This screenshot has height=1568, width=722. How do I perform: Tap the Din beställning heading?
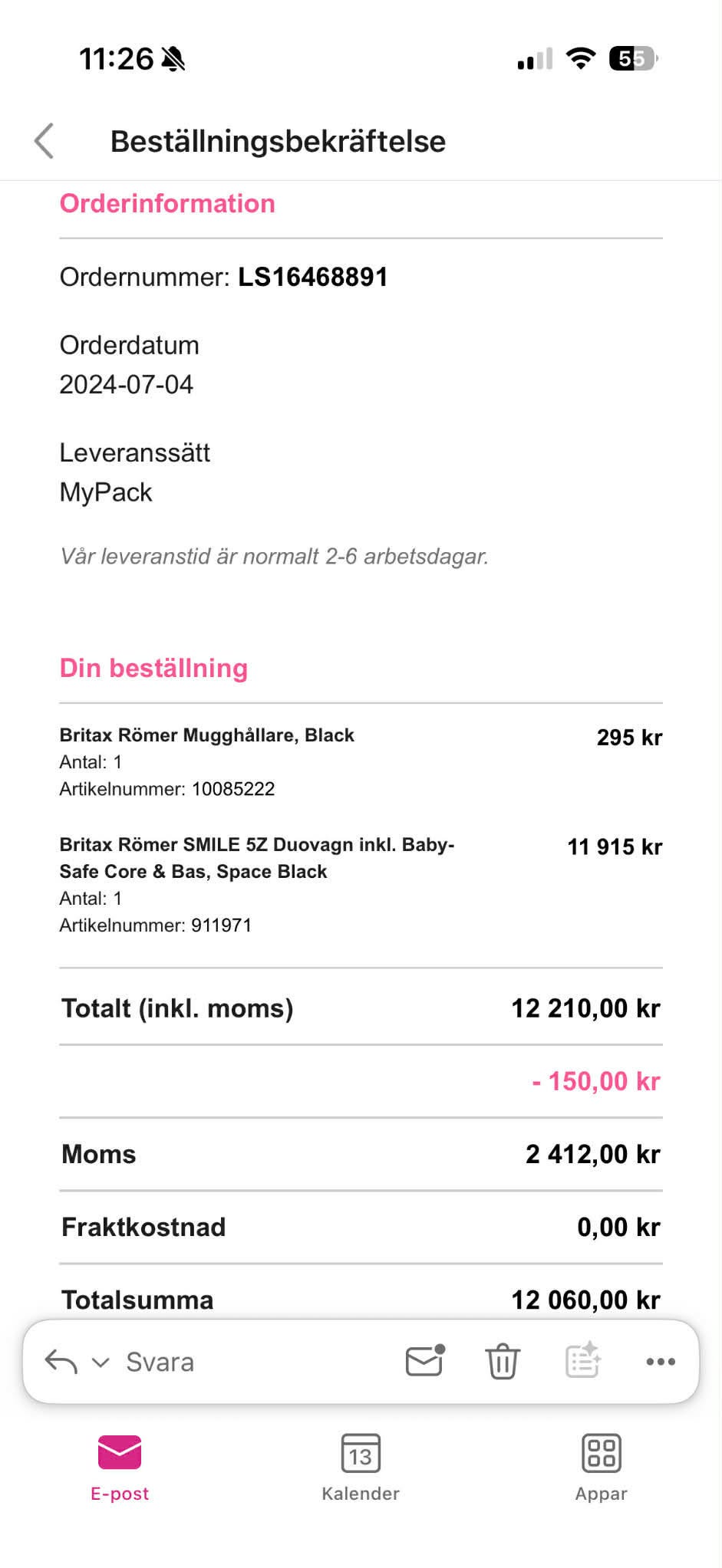pos(153,669)
